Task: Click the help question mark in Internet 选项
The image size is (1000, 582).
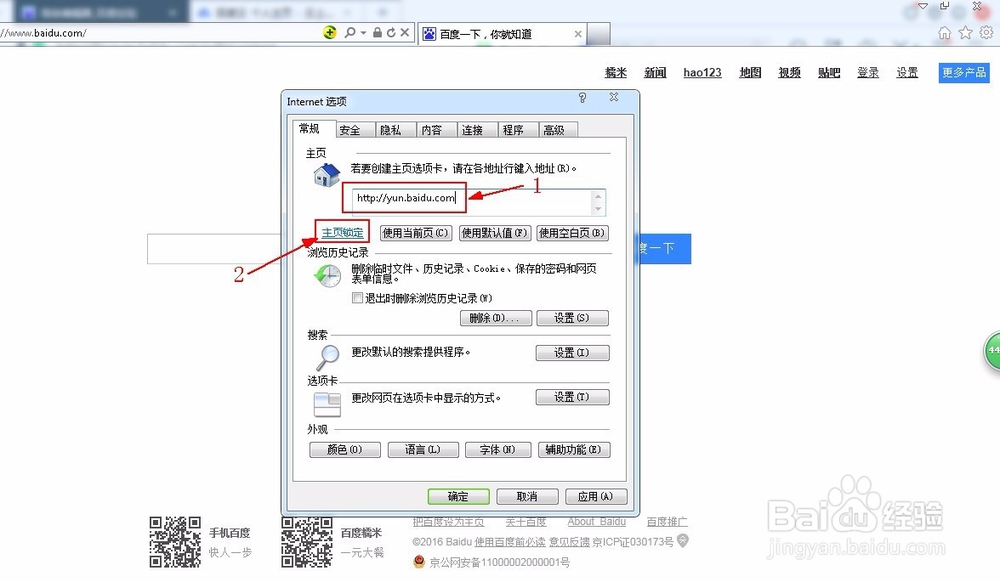Action: pyautogui.click(x=582, y=98)
